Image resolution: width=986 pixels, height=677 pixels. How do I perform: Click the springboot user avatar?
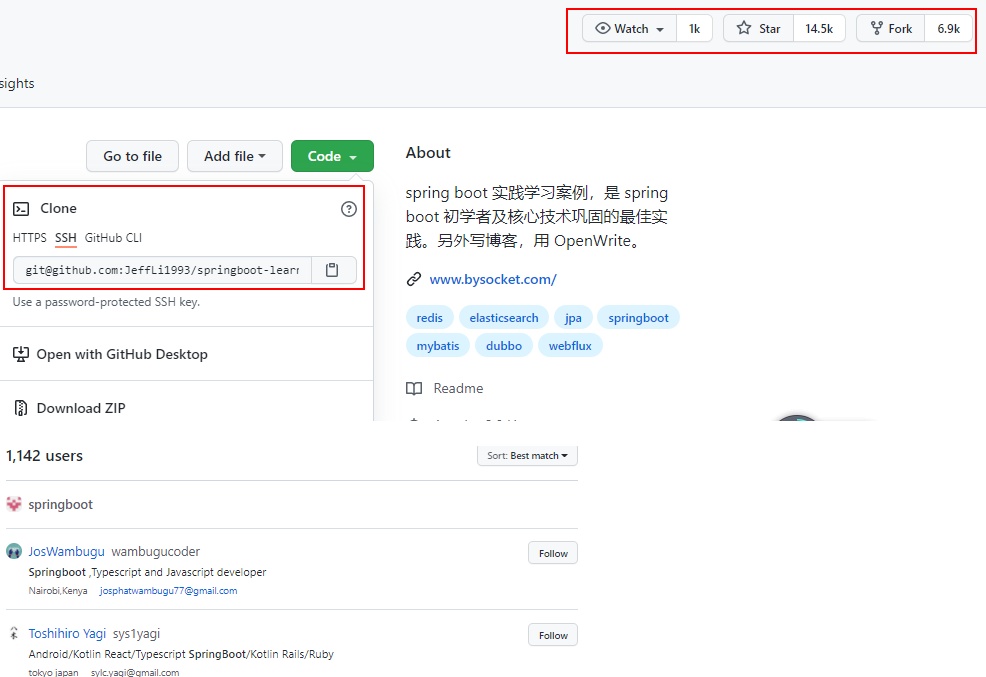(x=14, y=504)
